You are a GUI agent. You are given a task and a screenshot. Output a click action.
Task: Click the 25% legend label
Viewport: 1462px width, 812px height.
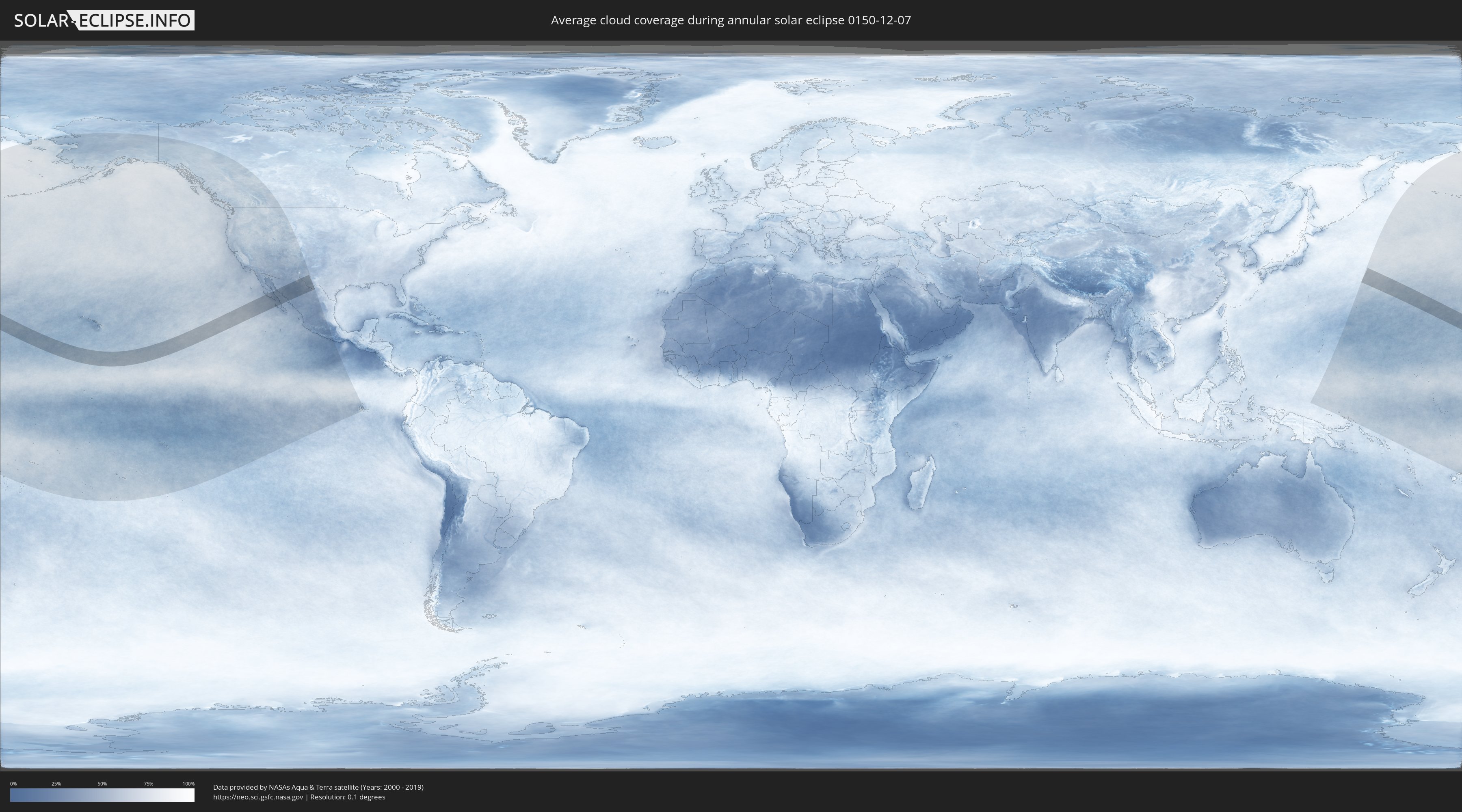[x=56, y=784]
